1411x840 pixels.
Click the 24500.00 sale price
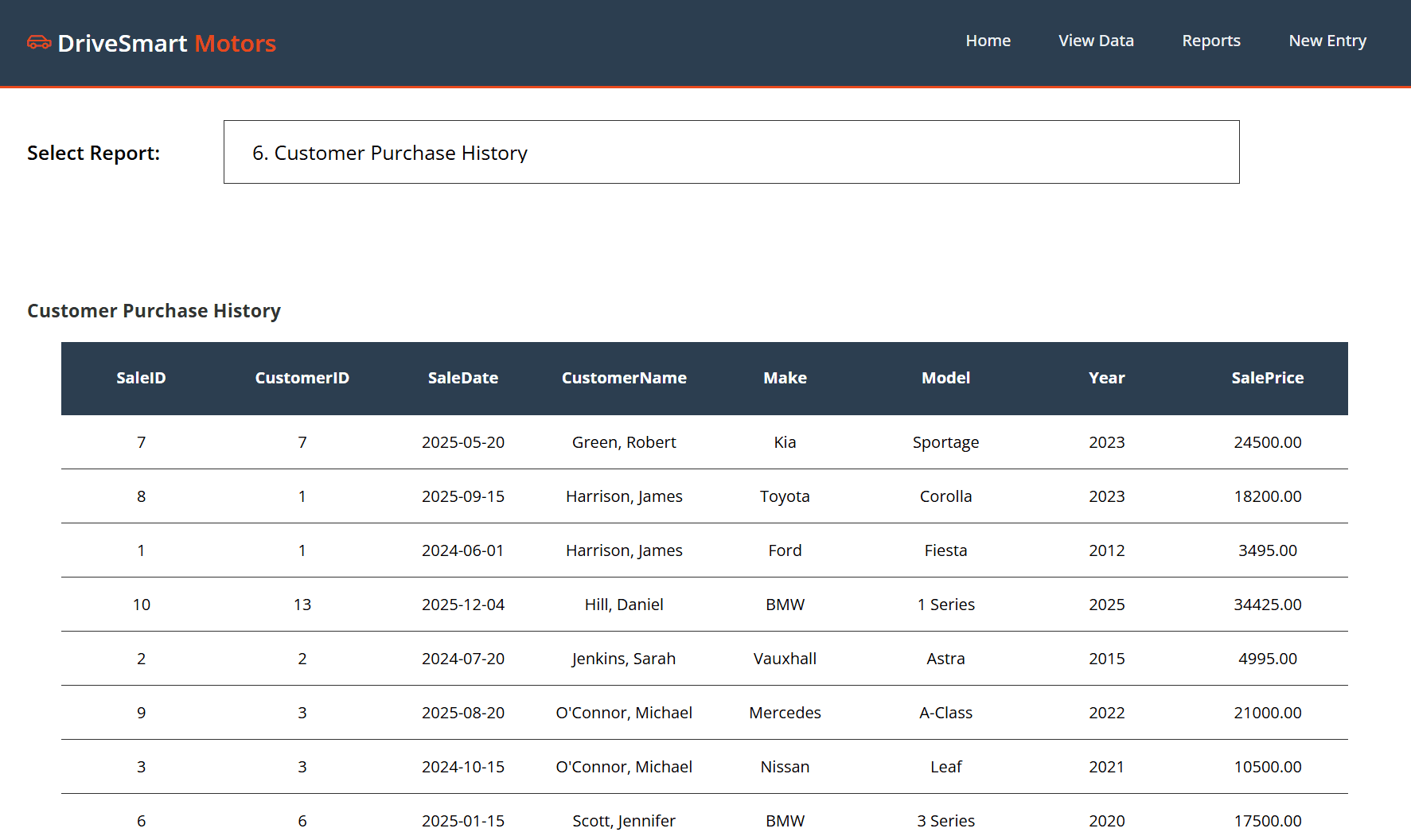click(1268, 442)
